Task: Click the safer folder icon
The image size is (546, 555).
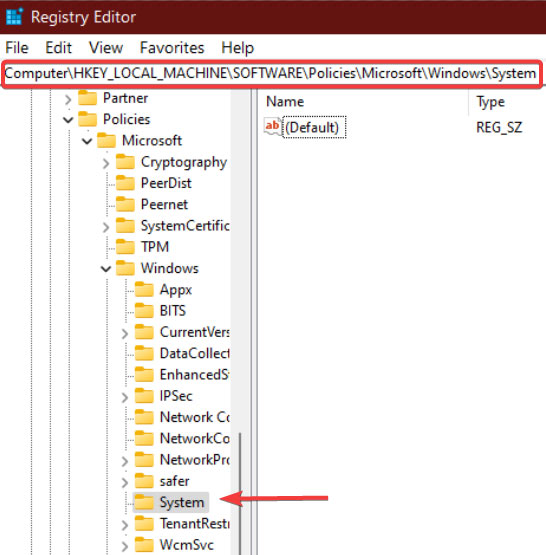Action: (144, 481)
